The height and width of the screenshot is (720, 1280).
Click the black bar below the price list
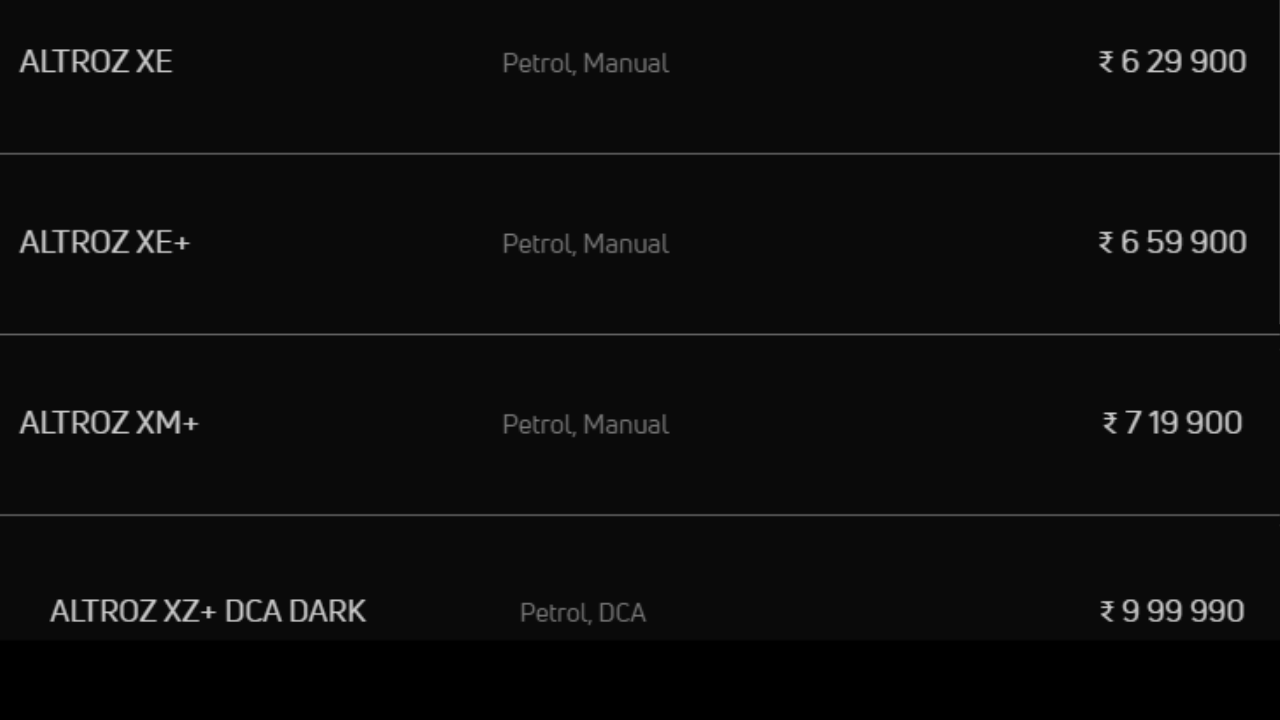(640, 680)
